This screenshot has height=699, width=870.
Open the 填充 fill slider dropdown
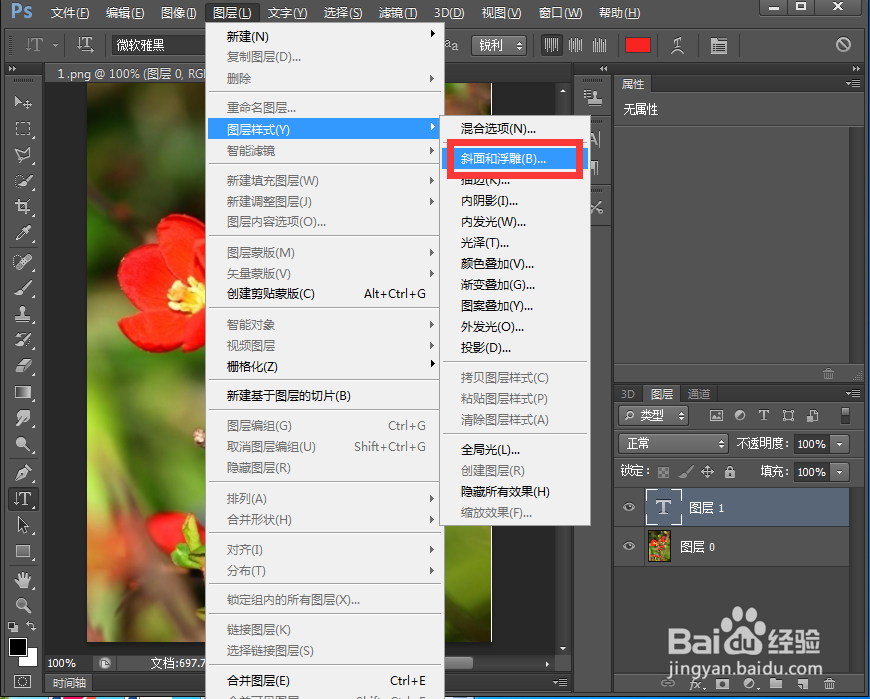840,472
